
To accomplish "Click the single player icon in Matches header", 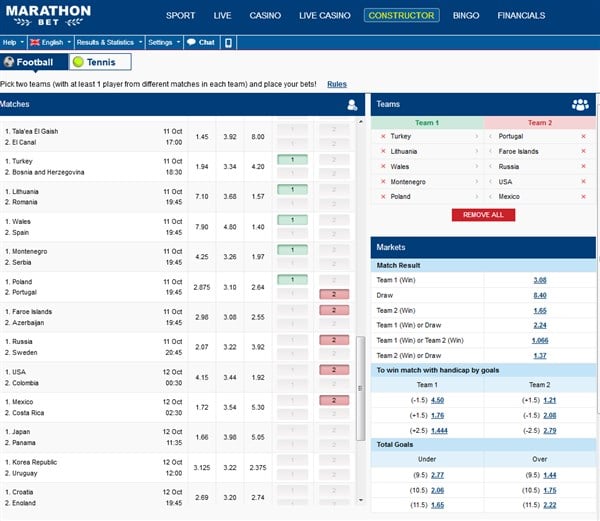I will 352,105.
